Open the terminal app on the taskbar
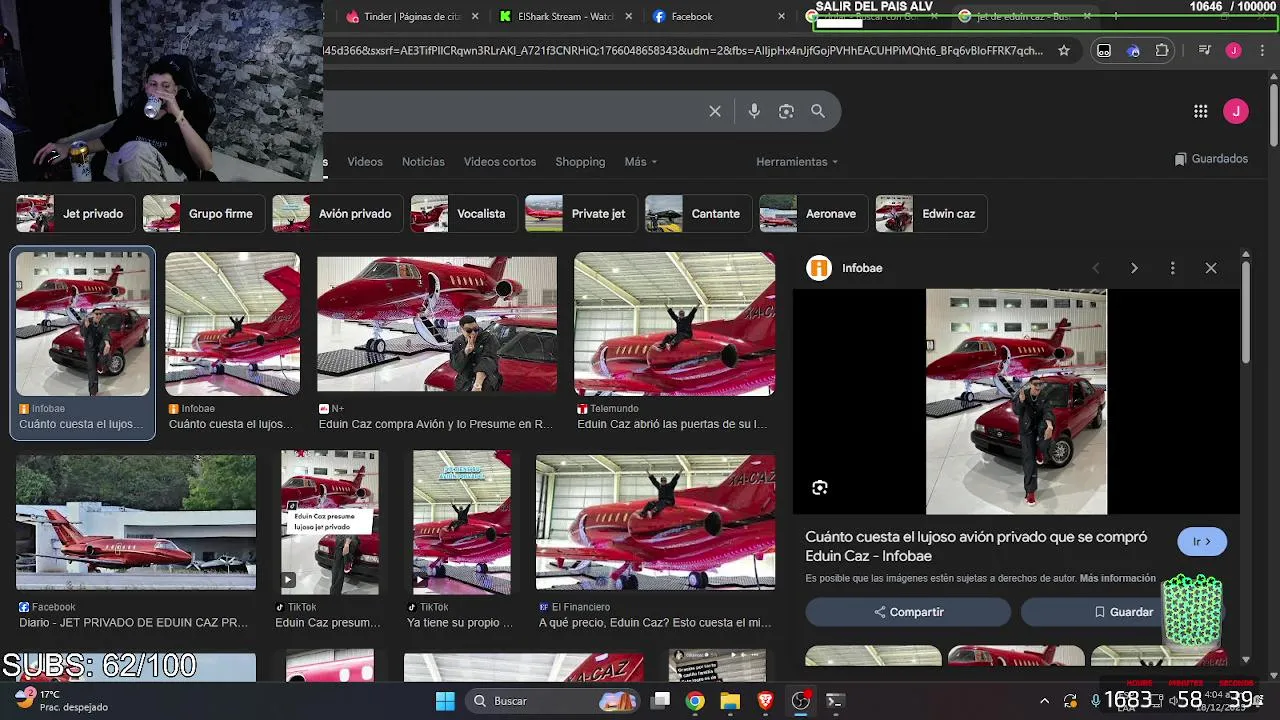Screen dimensions: 1280x720 835,701
